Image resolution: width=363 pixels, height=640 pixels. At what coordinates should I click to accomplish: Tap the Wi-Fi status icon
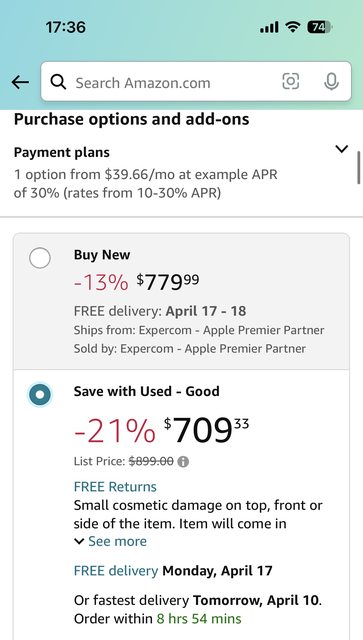click(292, 27)
